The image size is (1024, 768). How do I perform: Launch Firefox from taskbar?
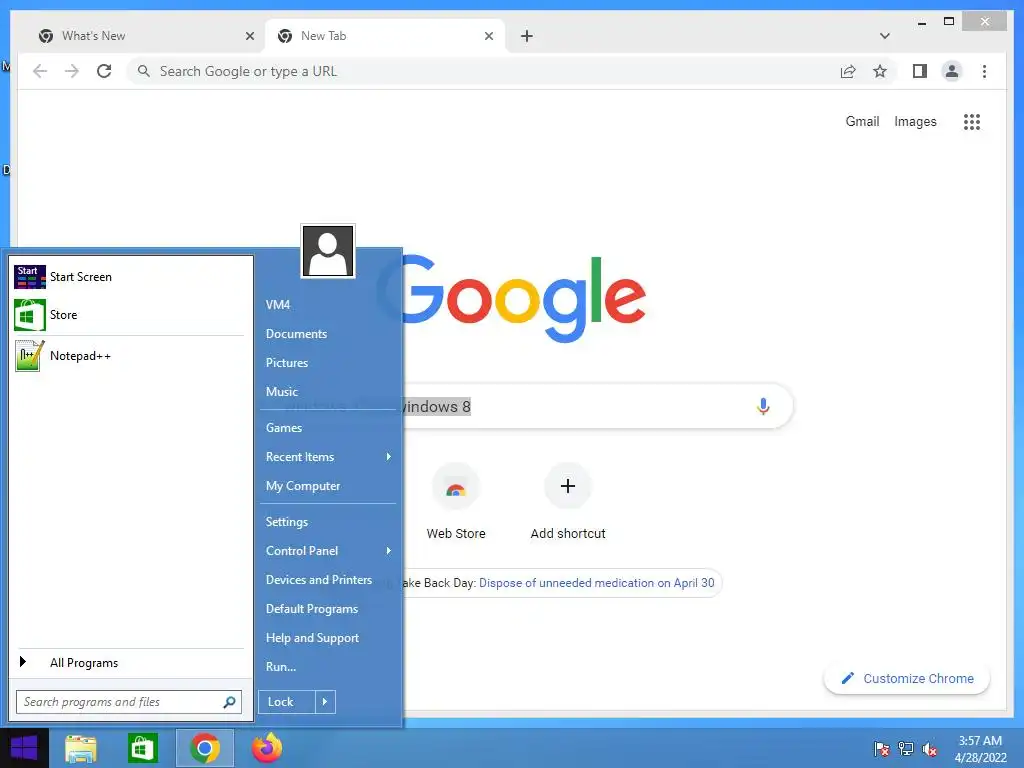[x=267, y=748]
